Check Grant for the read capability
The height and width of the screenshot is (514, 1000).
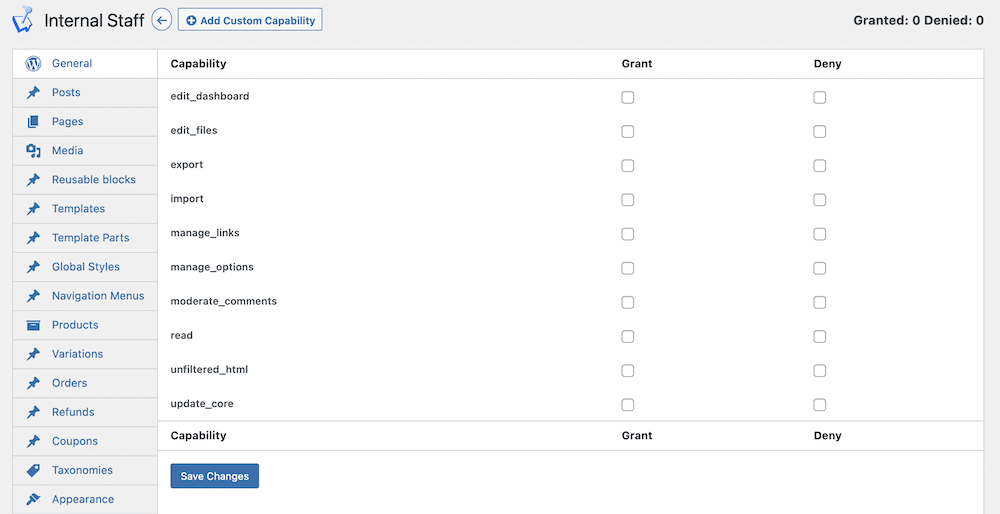pyautogui.click(x=628, y=336)
